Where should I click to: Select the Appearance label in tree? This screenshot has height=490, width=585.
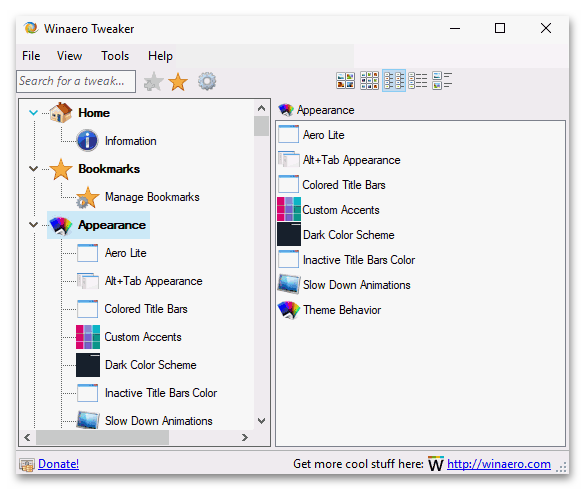[112, 225]
